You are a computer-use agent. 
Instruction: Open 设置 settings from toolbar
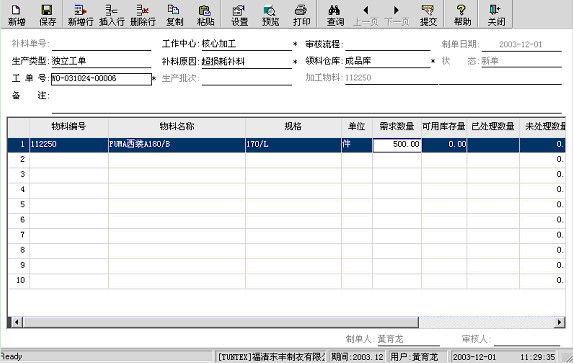(240, 15)
